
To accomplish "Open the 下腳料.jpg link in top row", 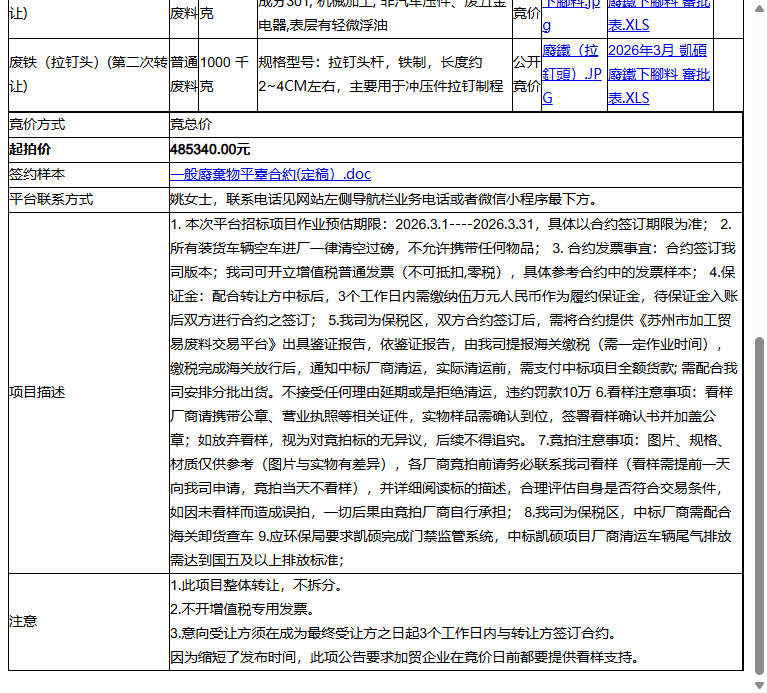I will point(571,14).
